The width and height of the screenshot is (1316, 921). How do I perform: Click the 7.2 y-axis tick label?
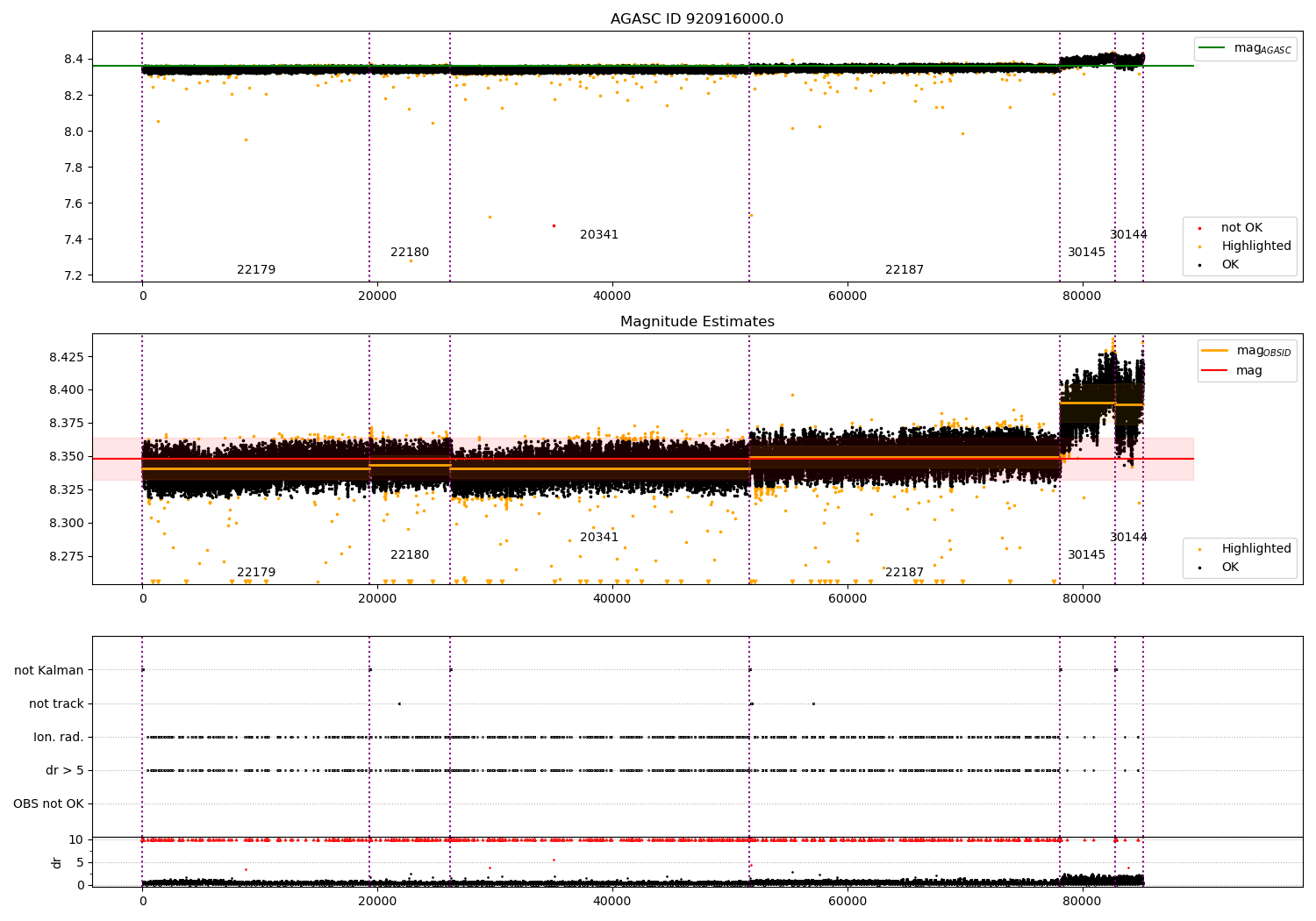coord(74,276)
